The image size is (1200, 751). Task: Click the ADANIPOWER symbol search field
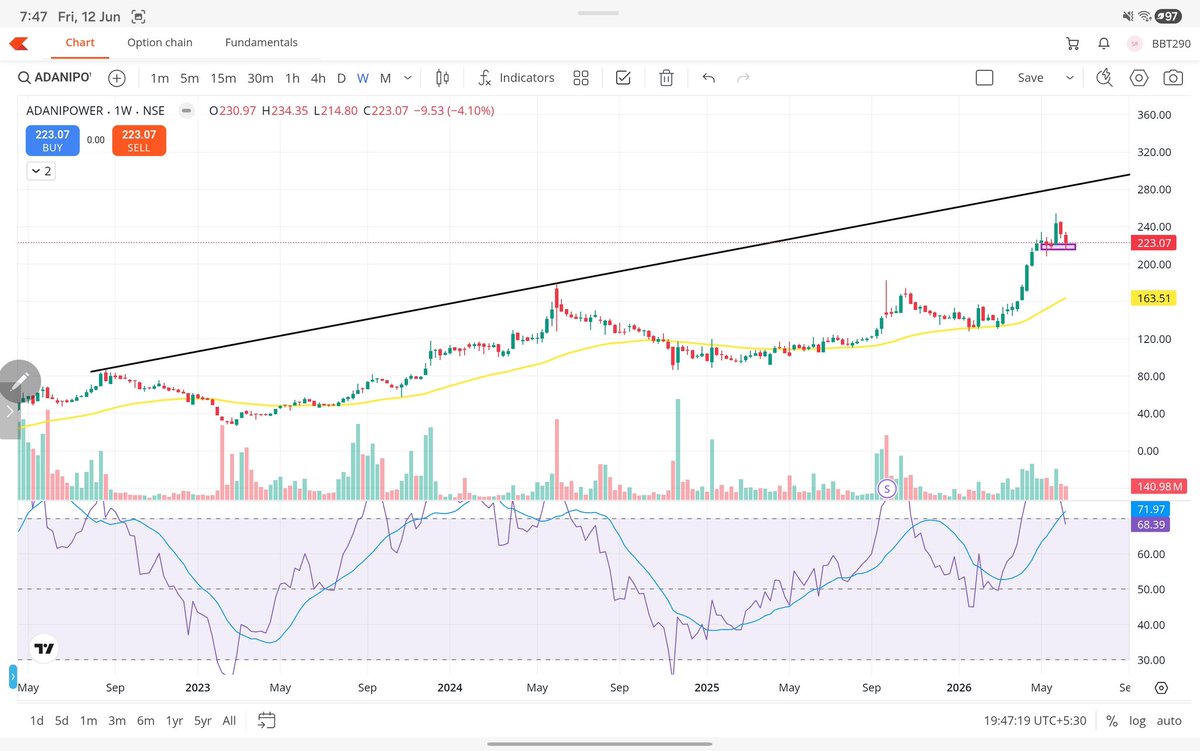(55, 78)
